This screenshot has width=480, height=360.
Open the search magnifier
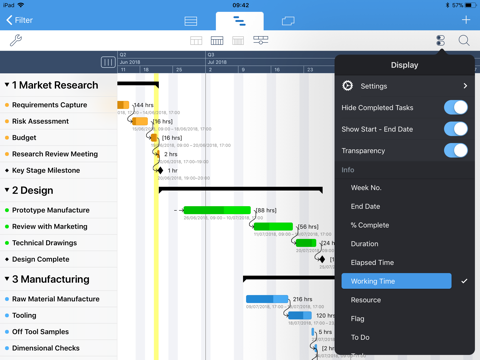pyautogui.click(x=464, y=41)
